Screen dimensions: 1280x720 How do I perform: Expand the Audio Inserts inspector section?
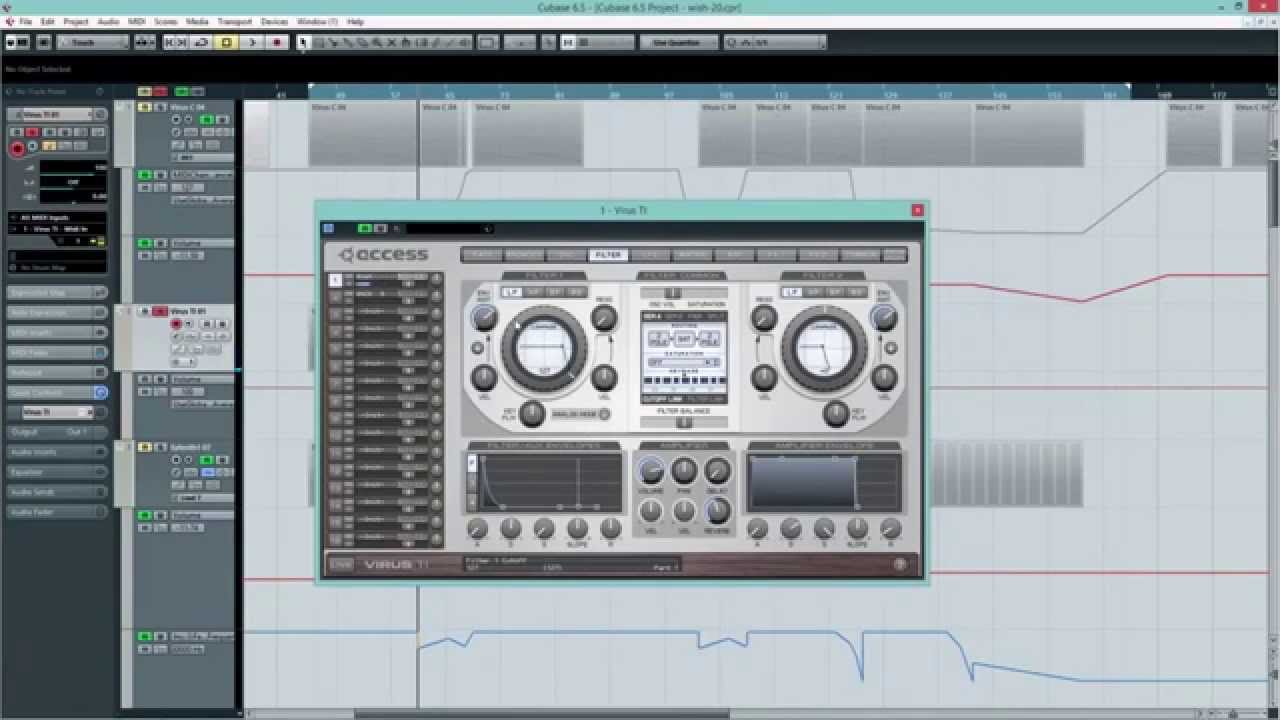pos(57,452)
